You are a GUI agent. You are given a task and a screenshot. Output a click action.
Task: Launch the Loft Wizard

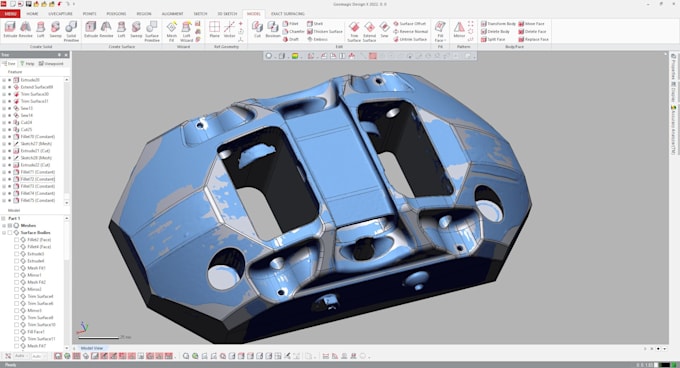pyautogui.click(x=186, y=31)
